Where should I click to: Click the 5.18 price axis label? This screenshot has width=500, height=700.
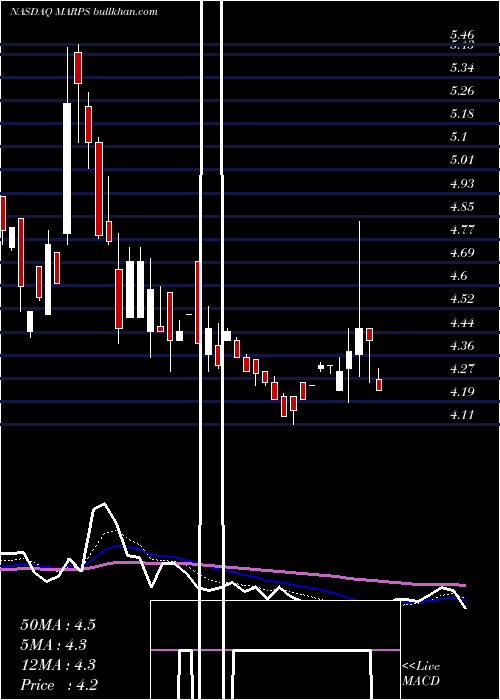pyautogui.click(x=462, y=114)
